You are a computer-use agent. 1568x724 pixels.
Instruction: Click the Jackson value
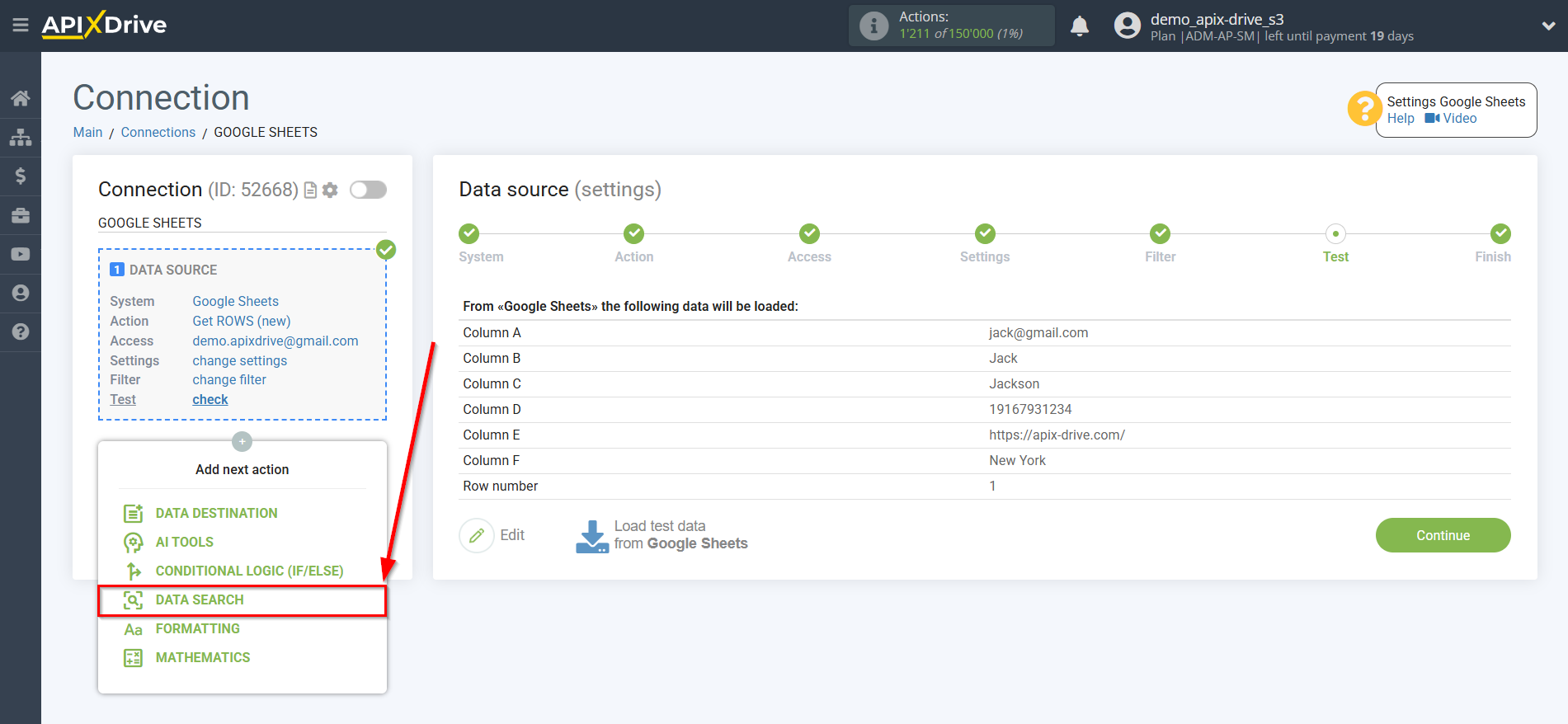[1015, 383]
